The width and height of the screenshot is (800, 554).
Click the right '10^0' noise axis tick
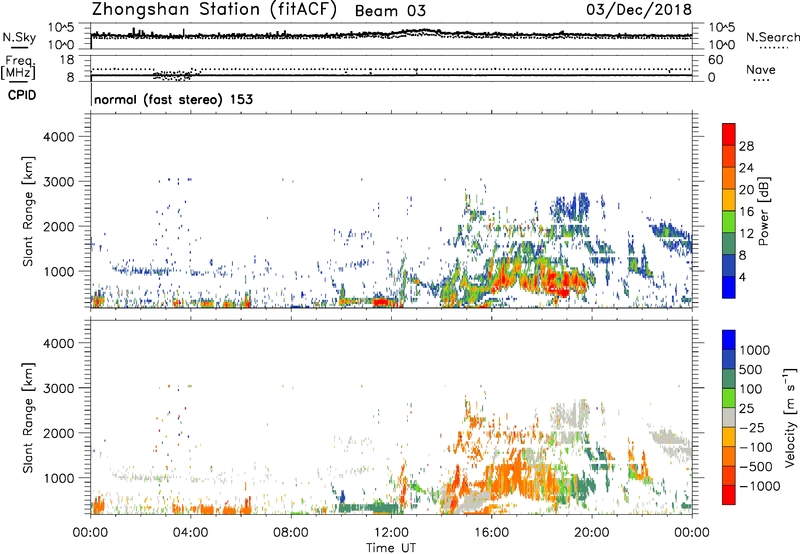721,45
